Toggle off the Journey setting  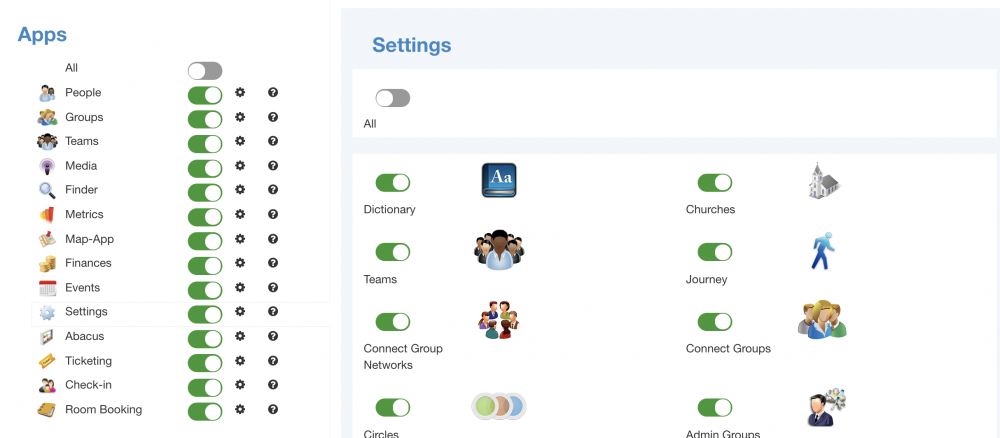[x=715, y=252]
